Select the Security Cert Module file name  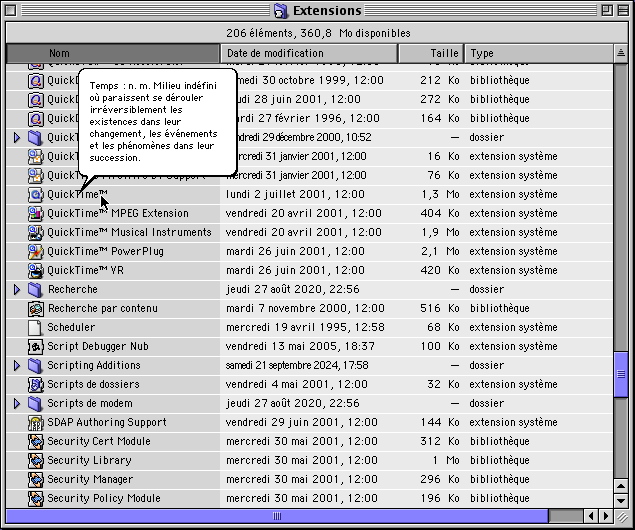pos(99,441)
